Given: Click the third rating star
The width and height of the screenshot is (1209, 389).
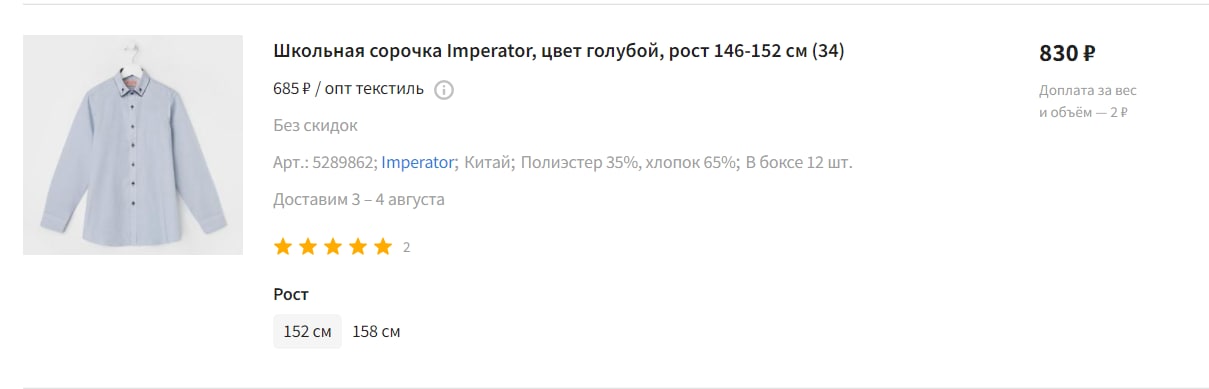Looking at the screenshot, I should pos(333,247).
